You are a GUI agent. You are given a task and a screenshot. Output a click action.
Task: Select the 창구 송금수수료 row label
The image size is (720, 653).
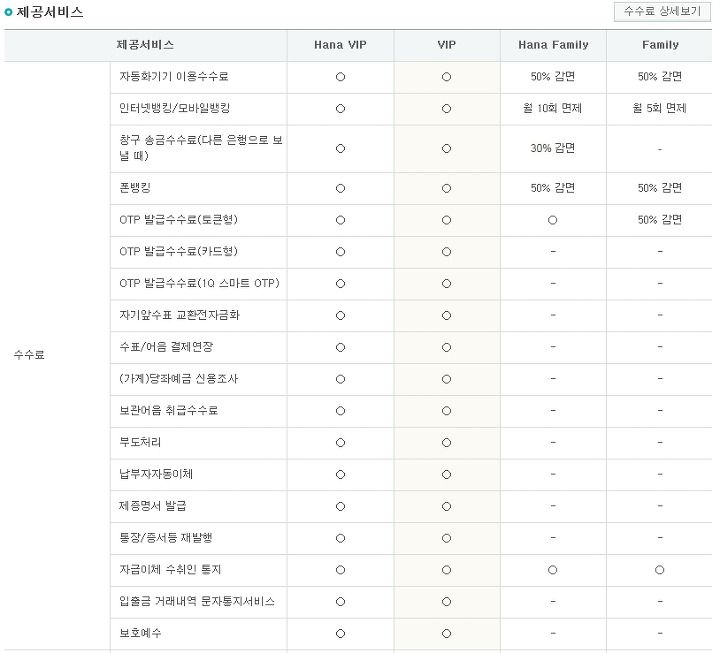click(x=201, y=148)
